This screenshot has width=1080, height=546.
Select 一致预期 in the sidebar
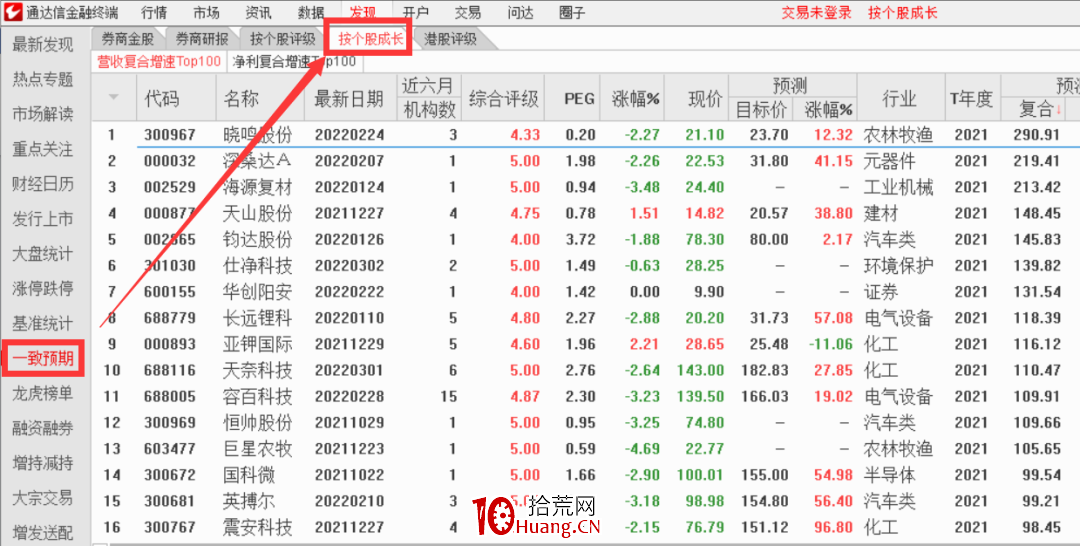[x=43, y=358]
